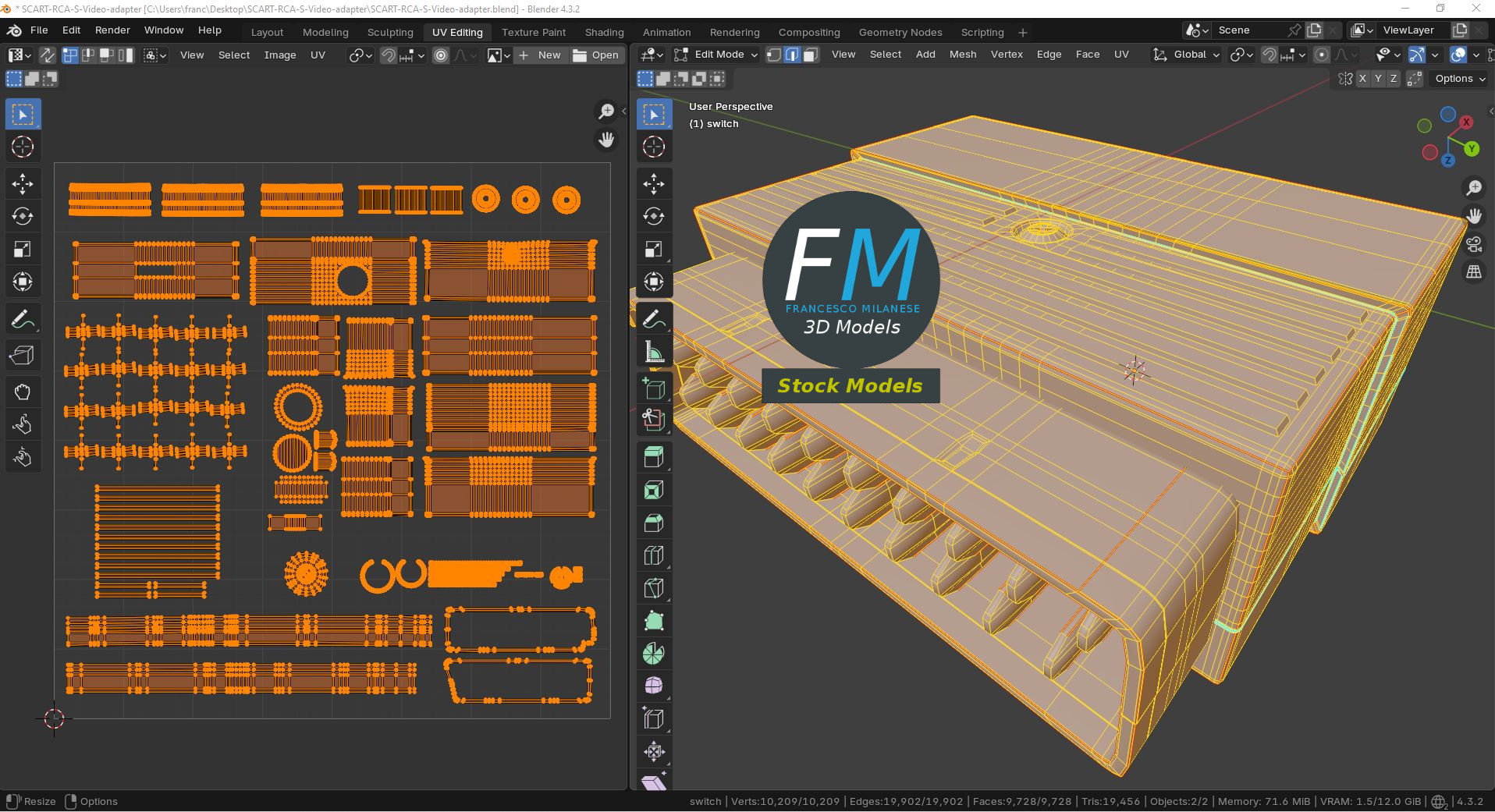Activate the Spin tool in viewport toolbar
Screen dimensions: 1495x812
pyautogui.click(x=654, y=654)
